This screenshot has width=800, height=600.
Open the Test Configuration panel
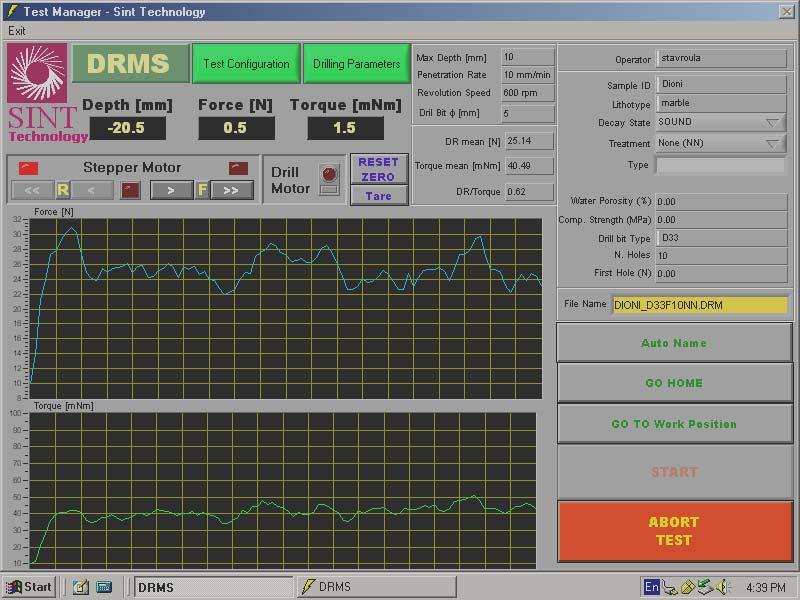coord(246,64)
